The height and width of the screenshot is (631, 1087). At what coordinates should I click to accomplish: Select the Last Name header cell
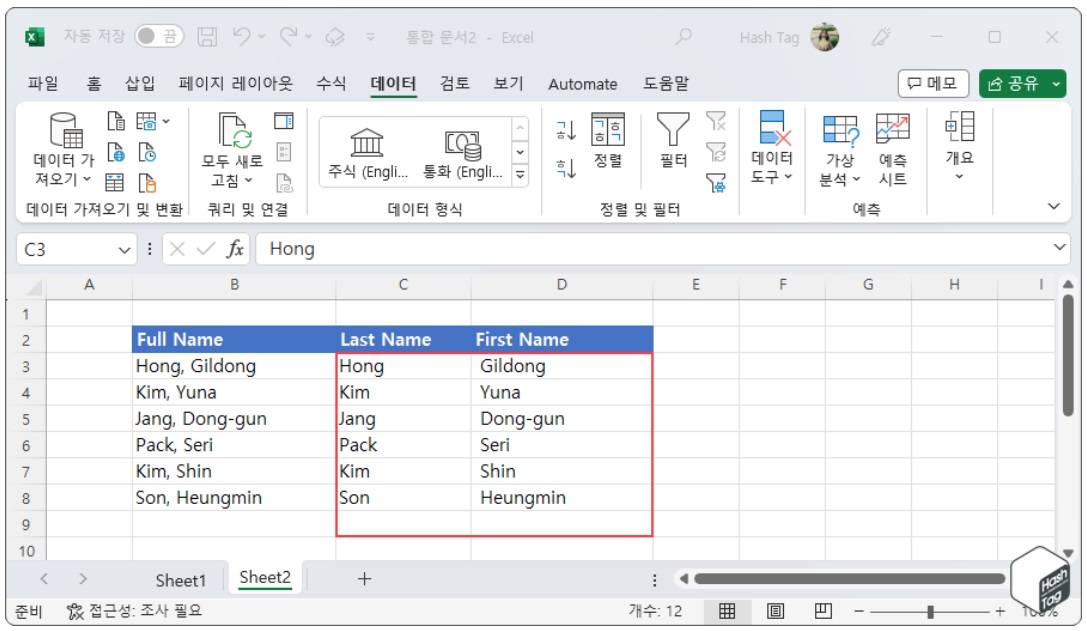point(403,339)
